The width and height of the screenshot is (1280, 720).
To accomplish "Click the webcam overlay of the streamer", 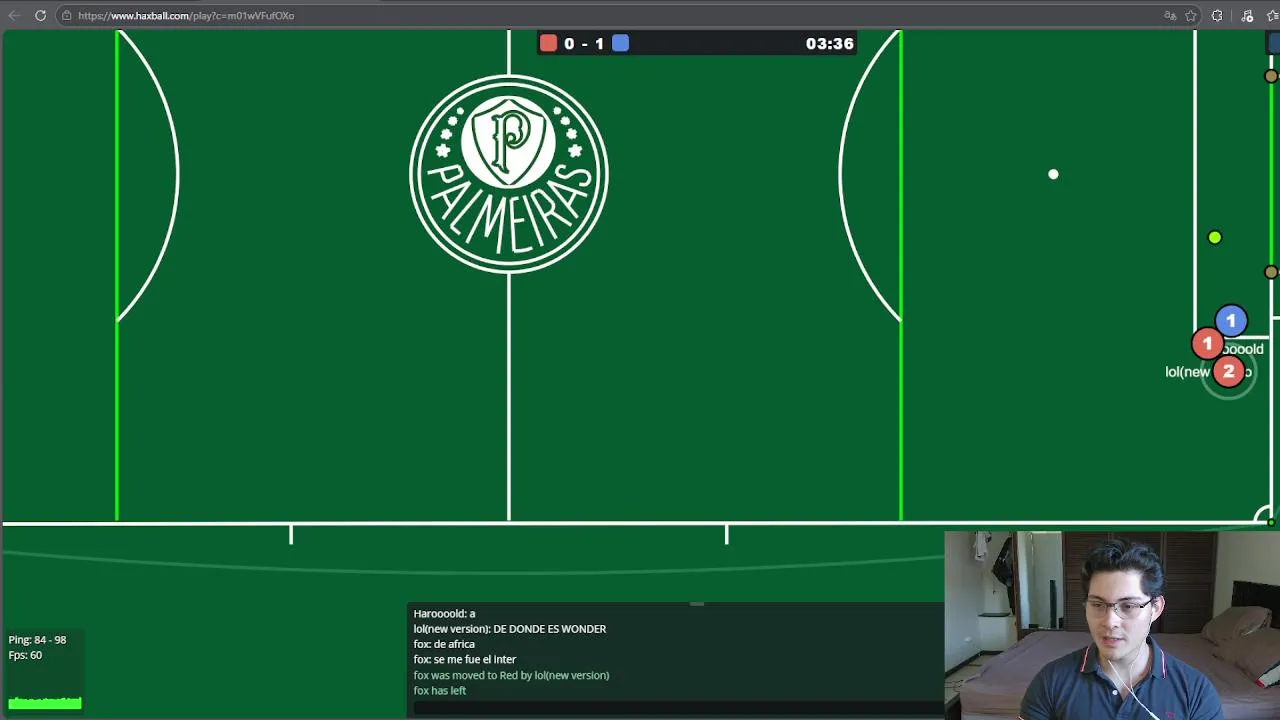I will tap(1112, 625).
